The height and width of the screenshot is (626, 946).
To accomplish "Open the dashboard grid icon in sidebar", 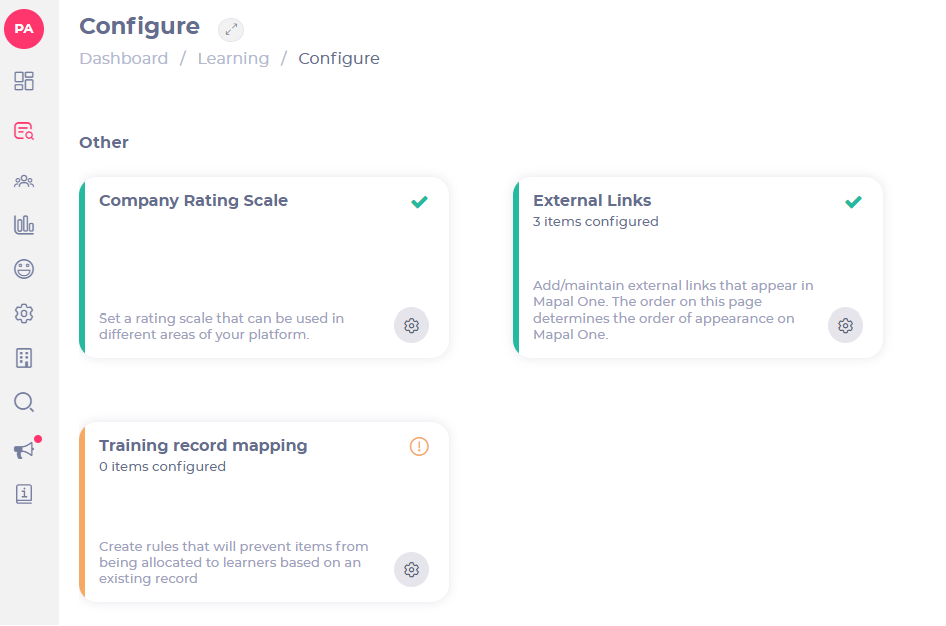I will (24, 81).
